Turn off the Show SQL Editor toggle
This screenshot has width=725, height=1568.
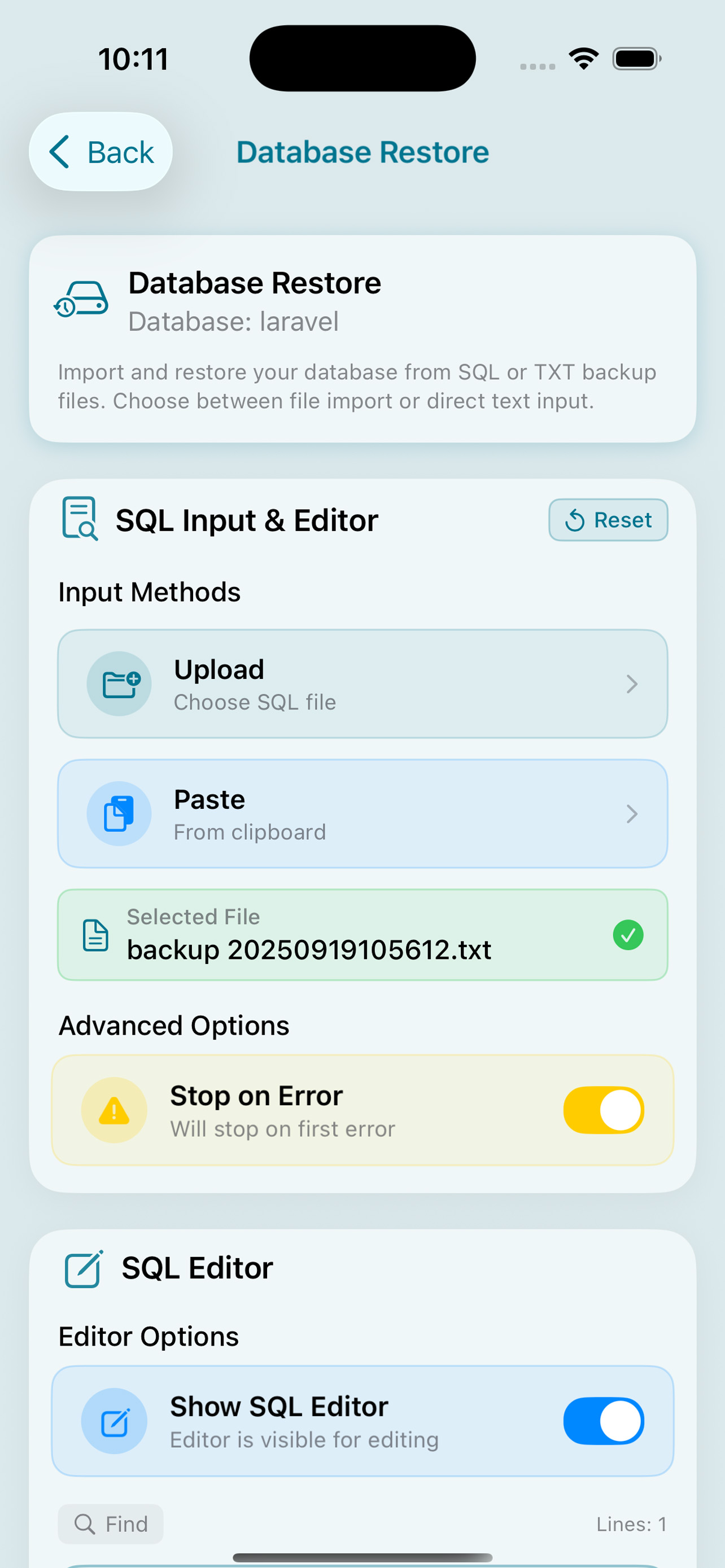click(603, 1421)
